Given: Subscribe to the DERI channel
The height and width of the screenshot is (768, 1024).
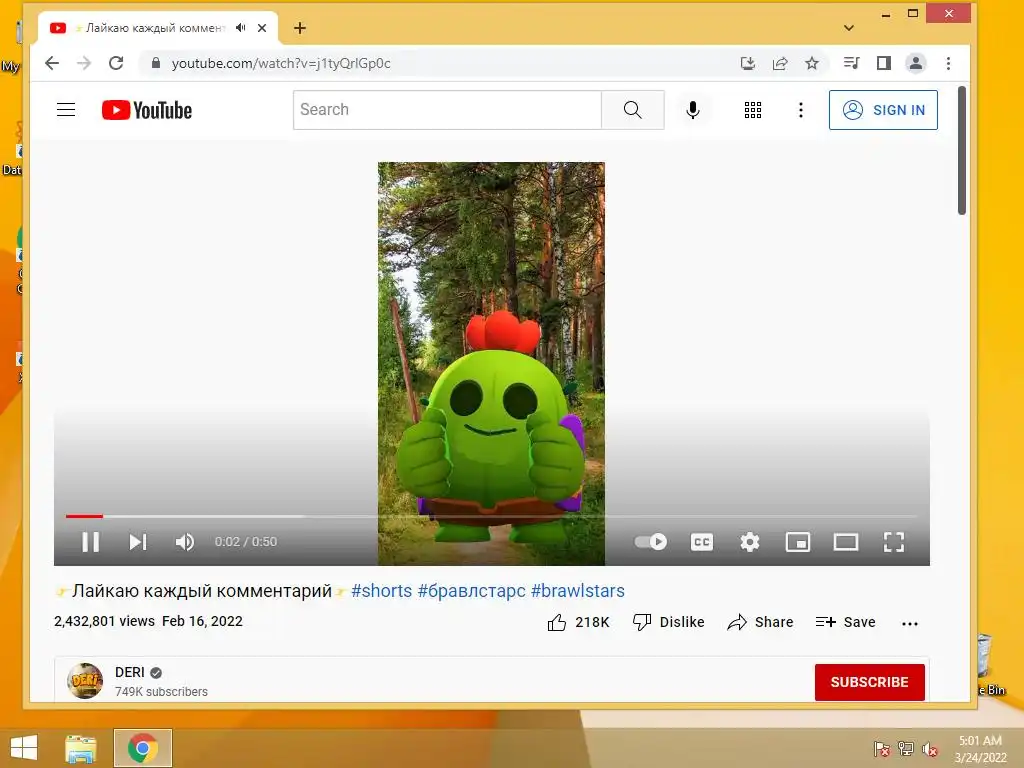Looking at the screenshot, I should click(x=869, y=682).
